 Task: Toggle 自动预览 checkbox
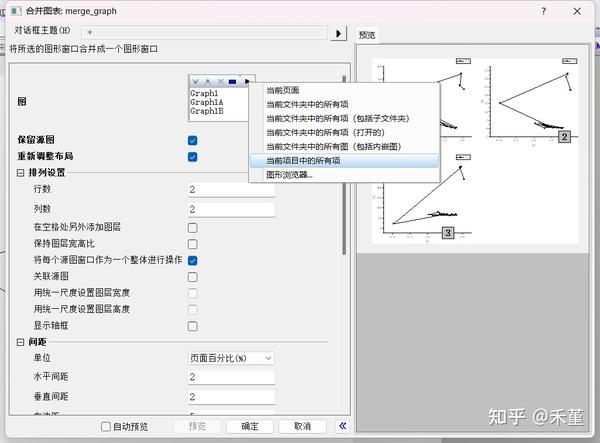click(x=106, y=426)
